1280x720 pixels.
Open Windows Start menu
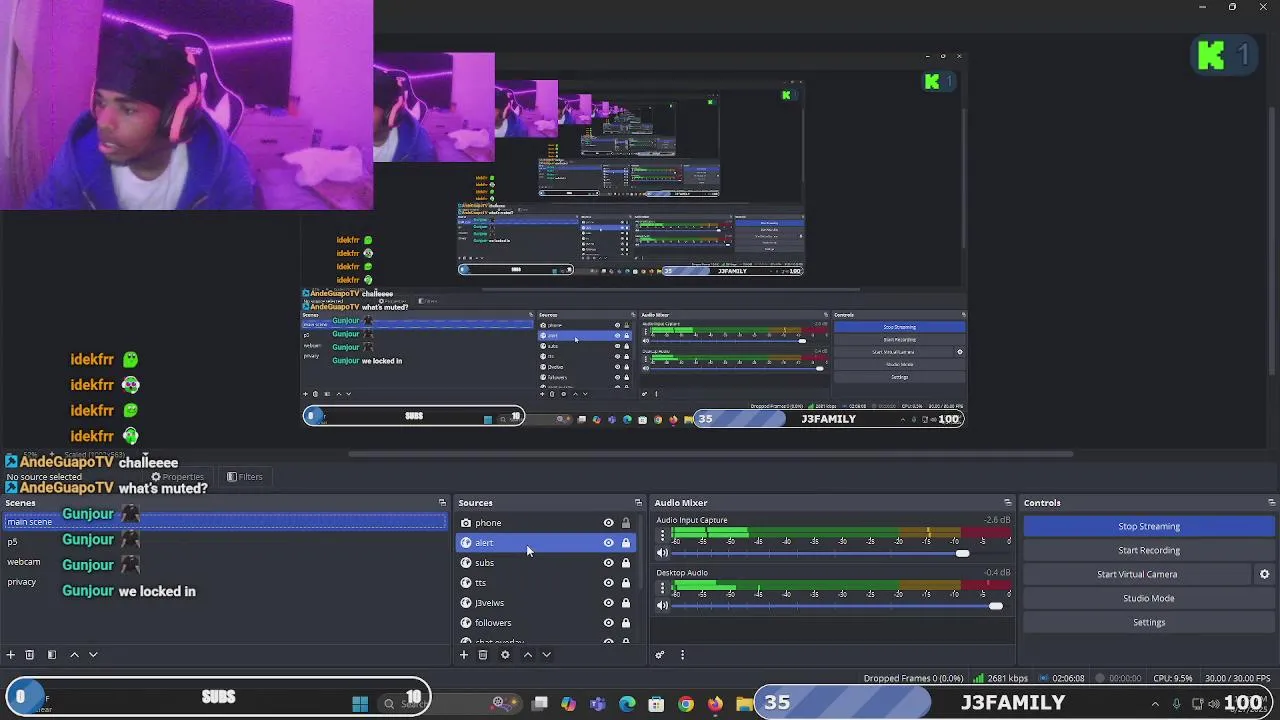tap(360, 704)
